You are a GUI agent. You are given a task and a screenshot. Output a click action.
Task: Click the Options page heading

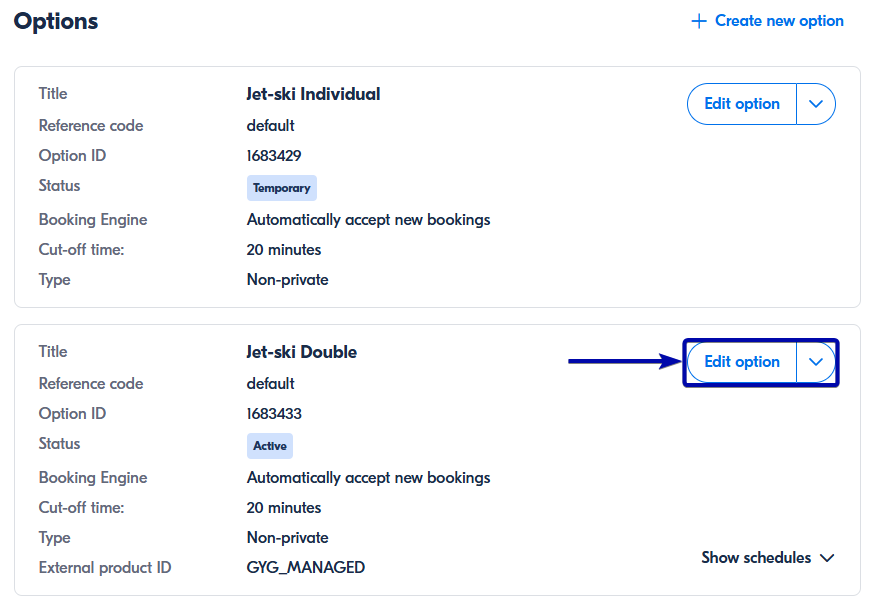pyautogui.click(x=56, y=21)
